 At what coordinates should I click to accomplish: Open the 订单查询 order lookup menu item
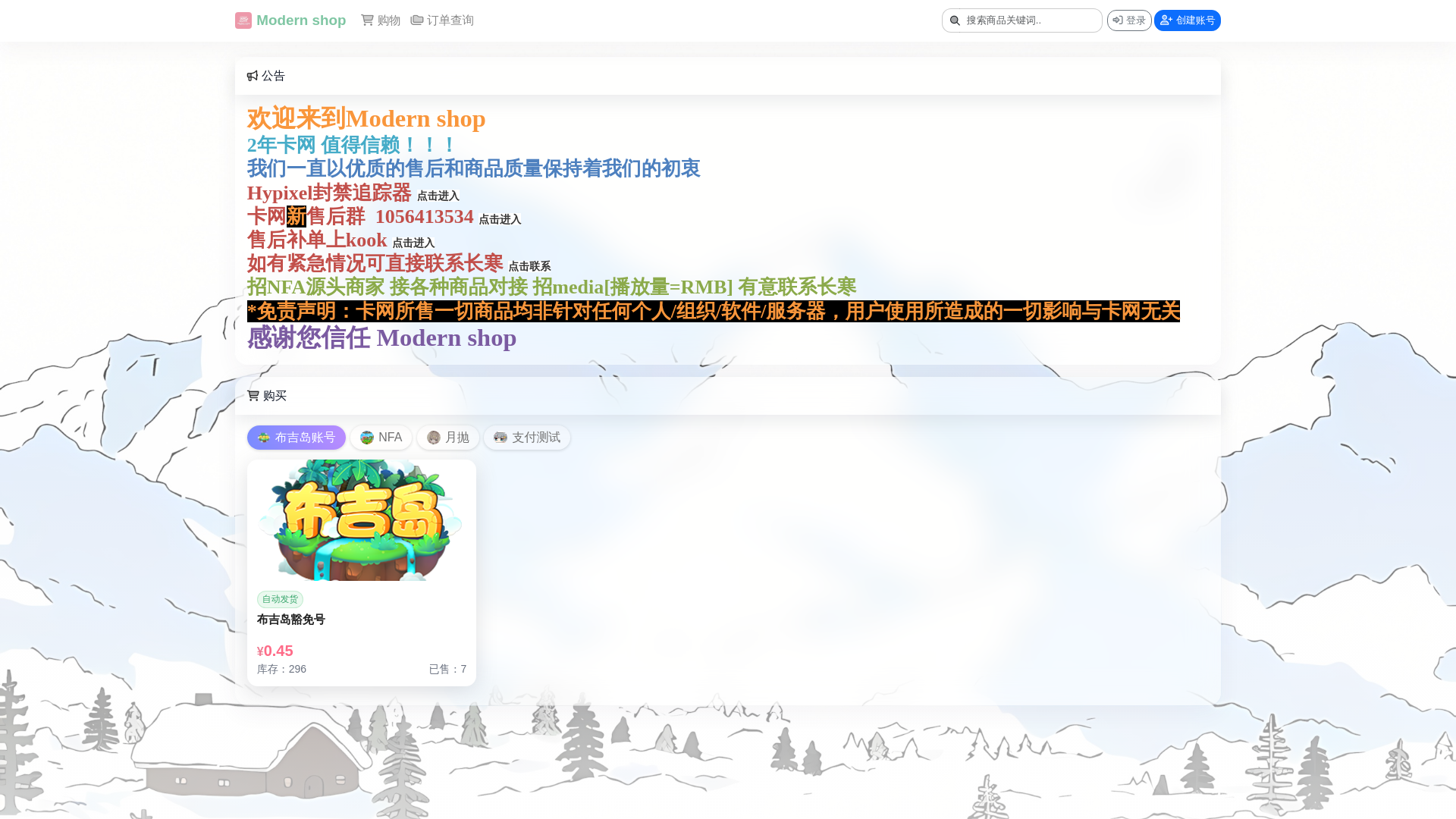[x=442, y=20]
